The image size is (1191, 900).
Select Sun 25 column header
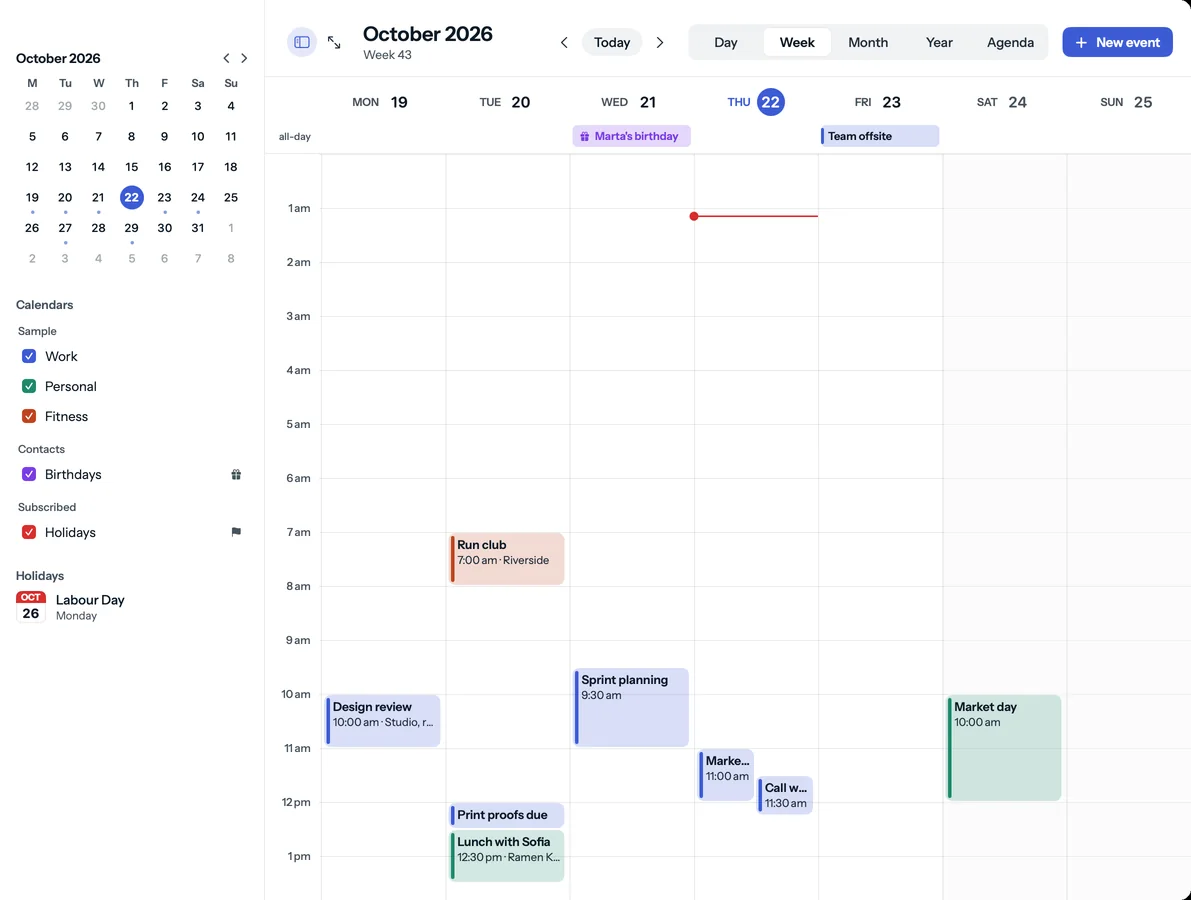click(1126, 102)
